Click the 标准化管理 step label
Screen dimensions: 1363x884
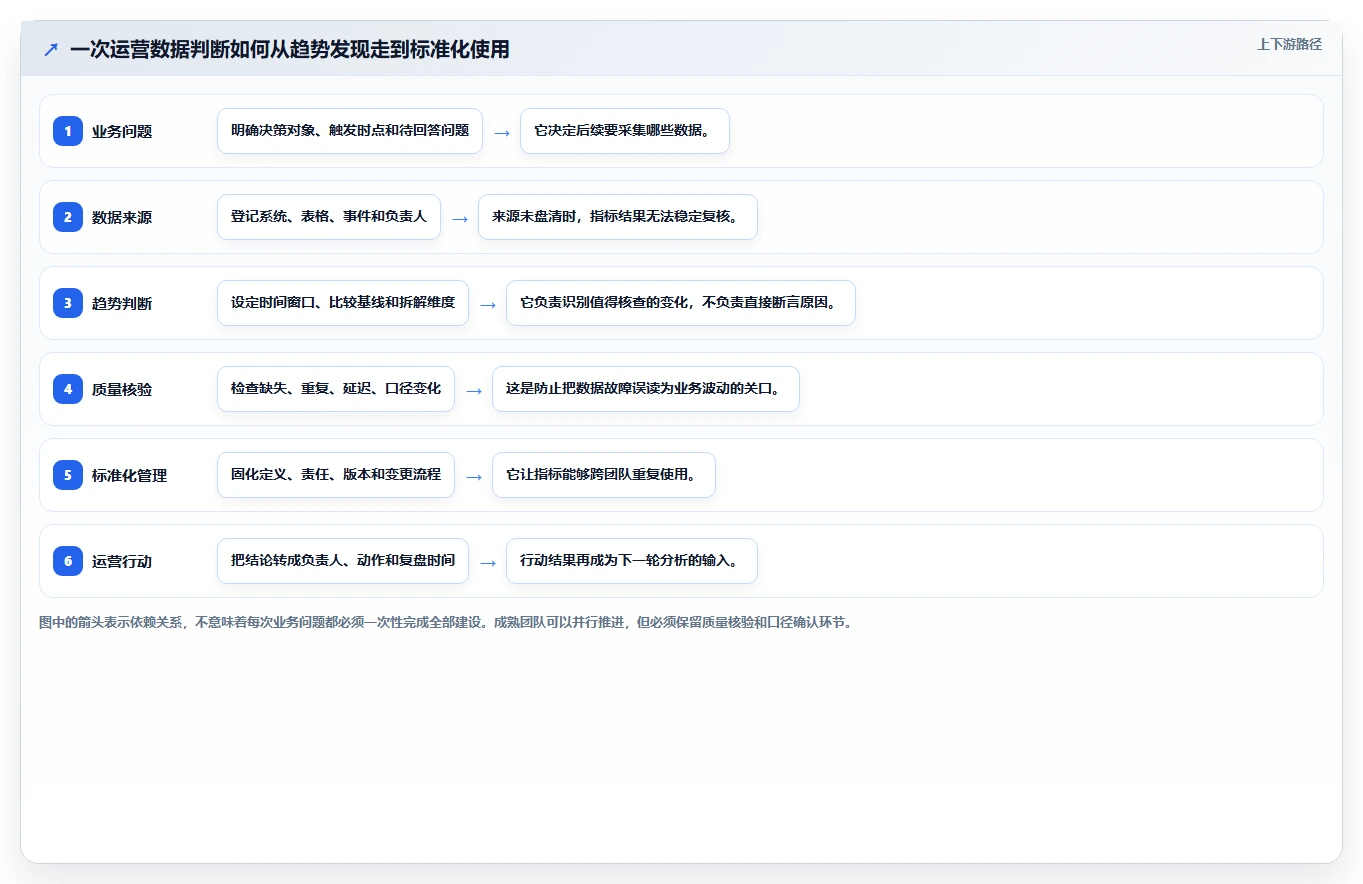pyautogui.click(x=129, y=475)
